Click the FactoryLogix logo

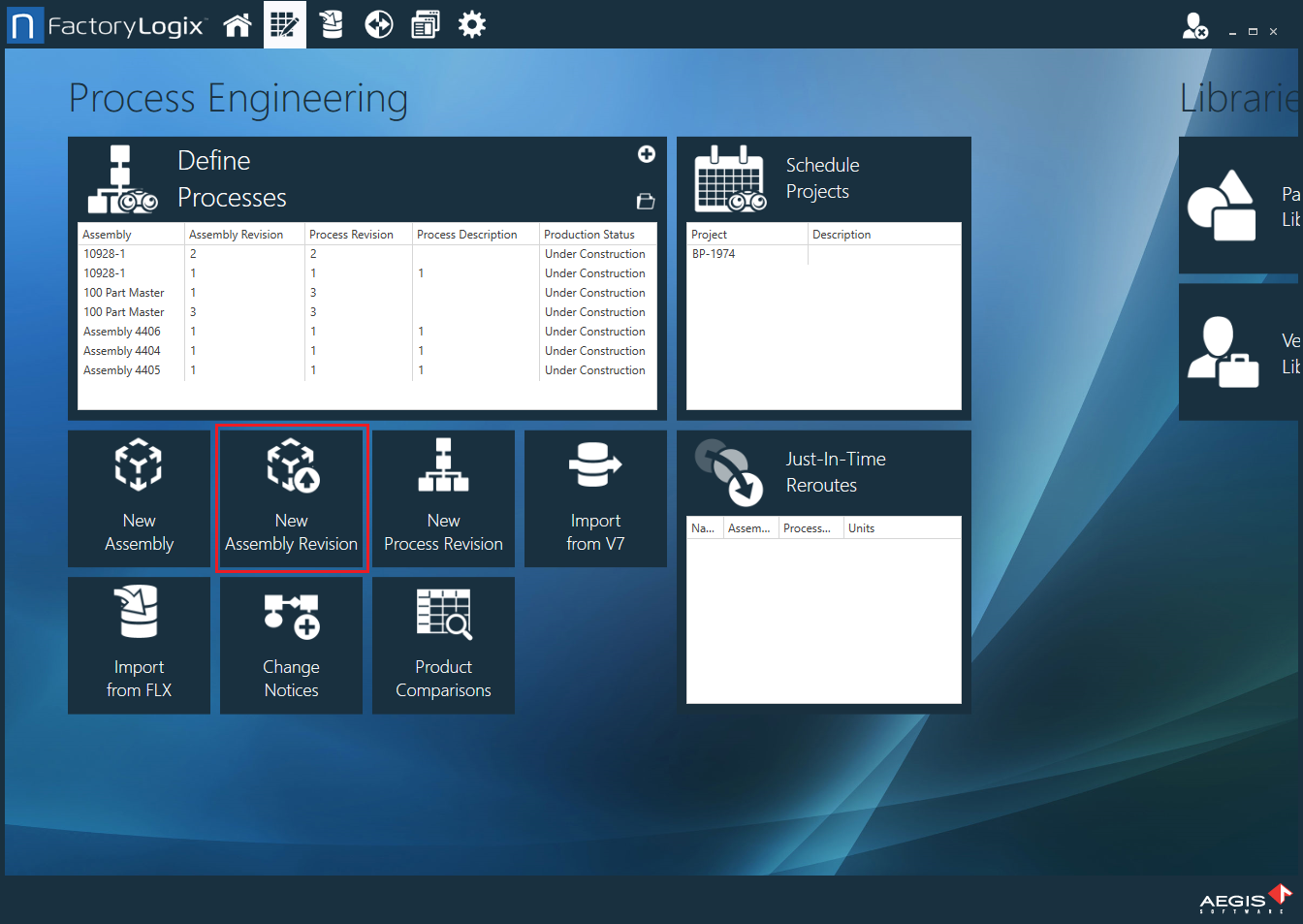click(x=107, y=26)
